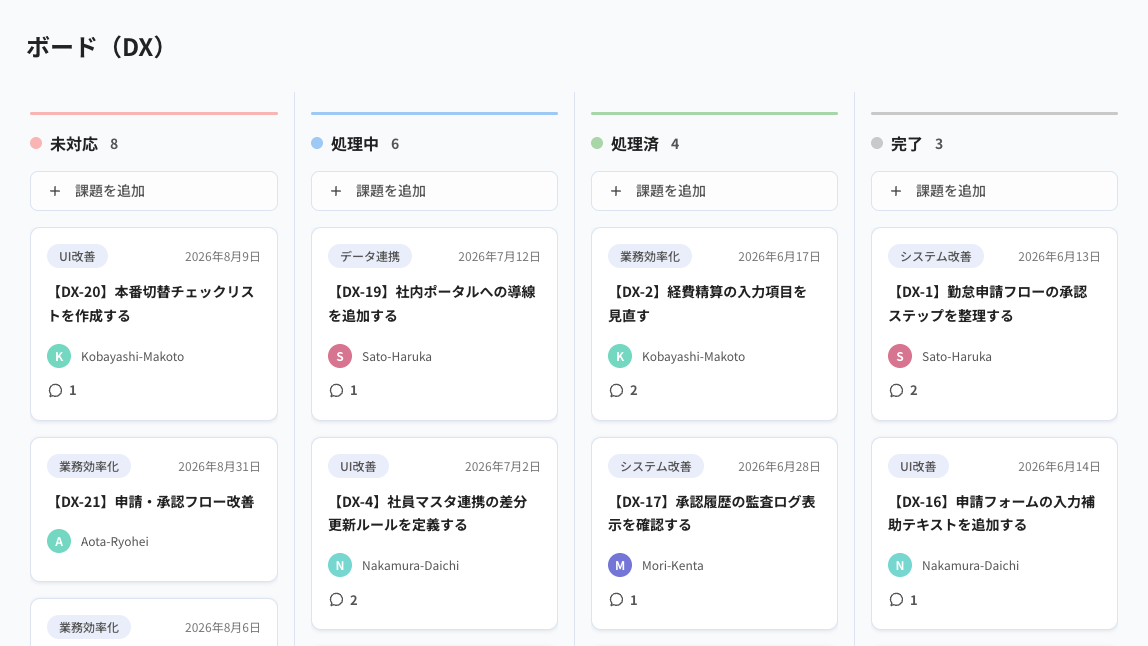Add an issue to the 処理中 column

pos(434,191)
